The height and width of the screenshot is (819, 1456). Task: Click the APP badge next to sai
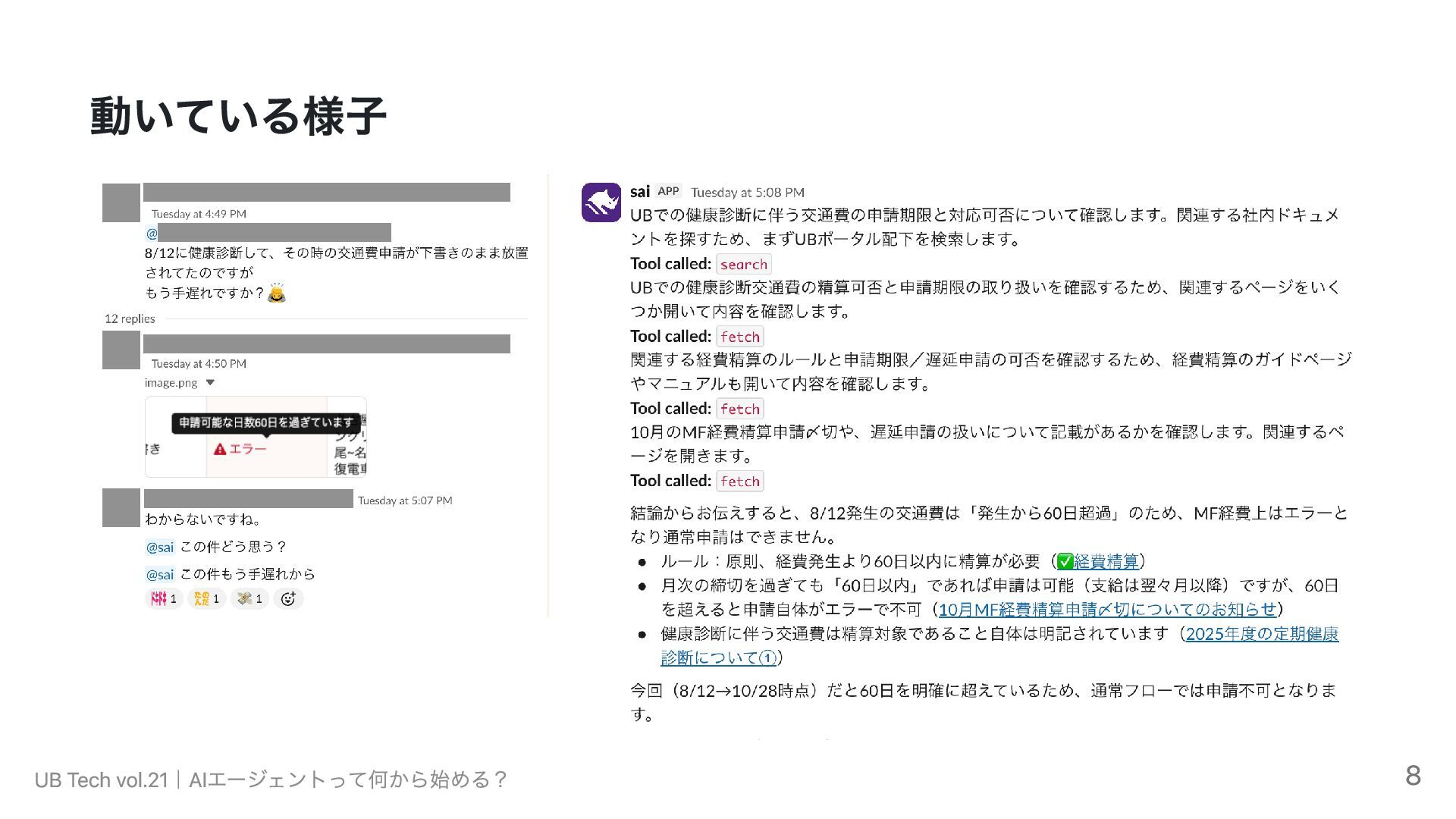click(x=668, y=191)
